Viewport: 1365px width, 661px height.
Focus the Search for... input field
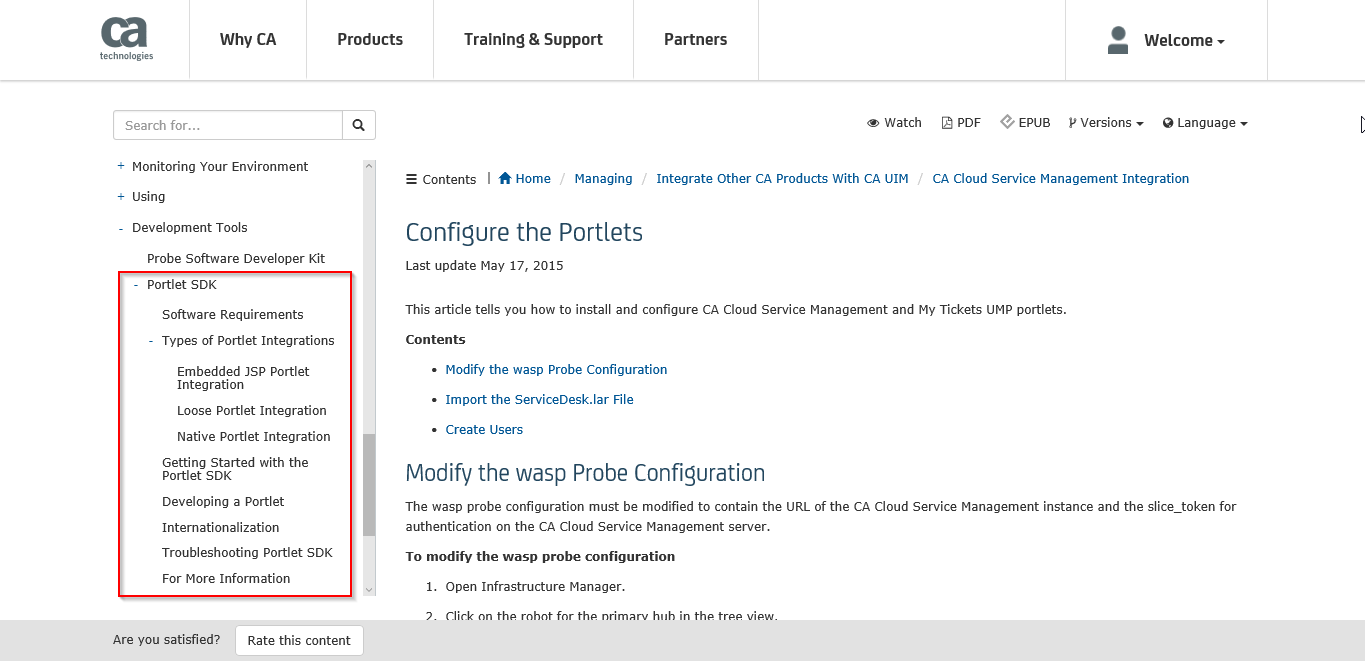pos(228,125)
